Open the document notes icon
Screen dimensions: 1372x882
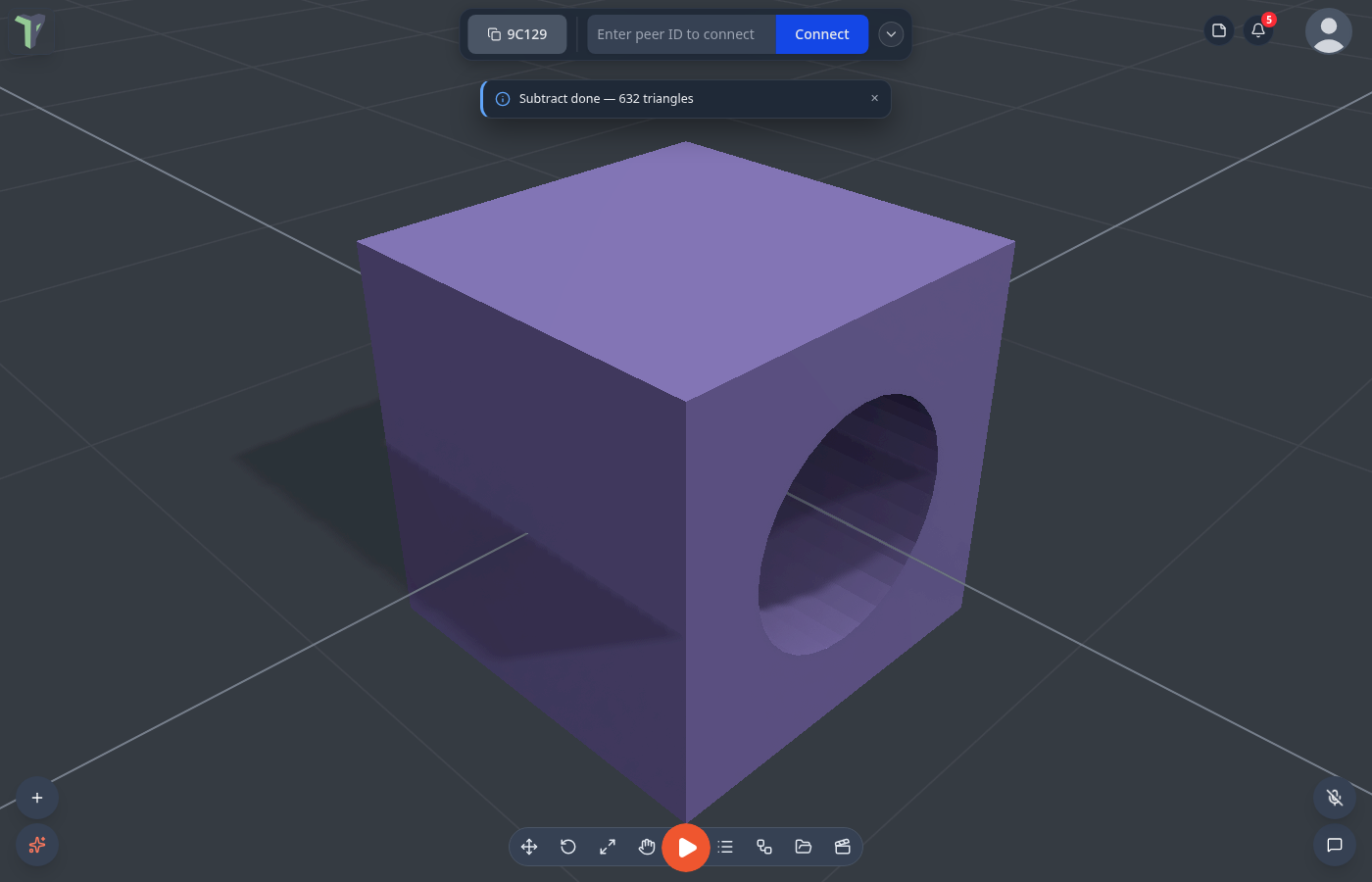(x=1219, y=30)
